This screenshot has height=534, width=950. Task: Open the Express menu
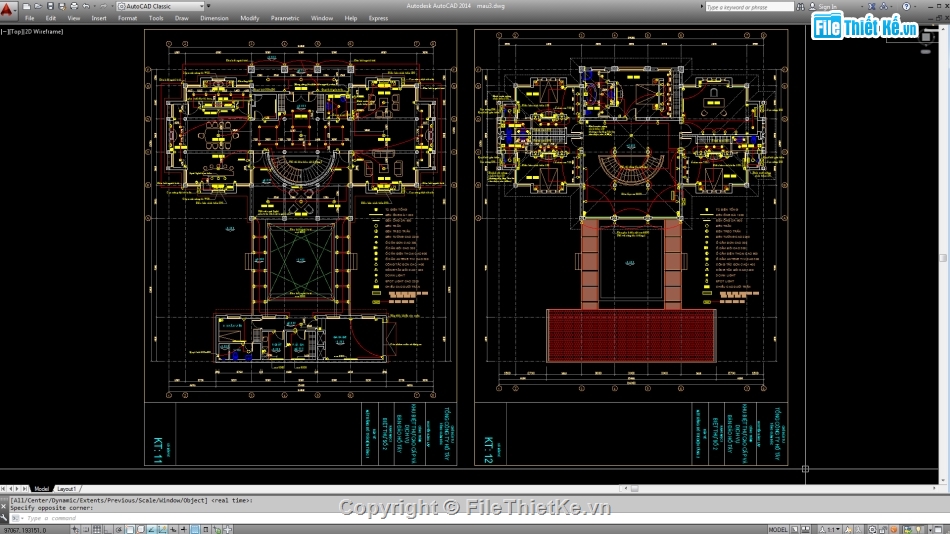click(x=378, y=18)
